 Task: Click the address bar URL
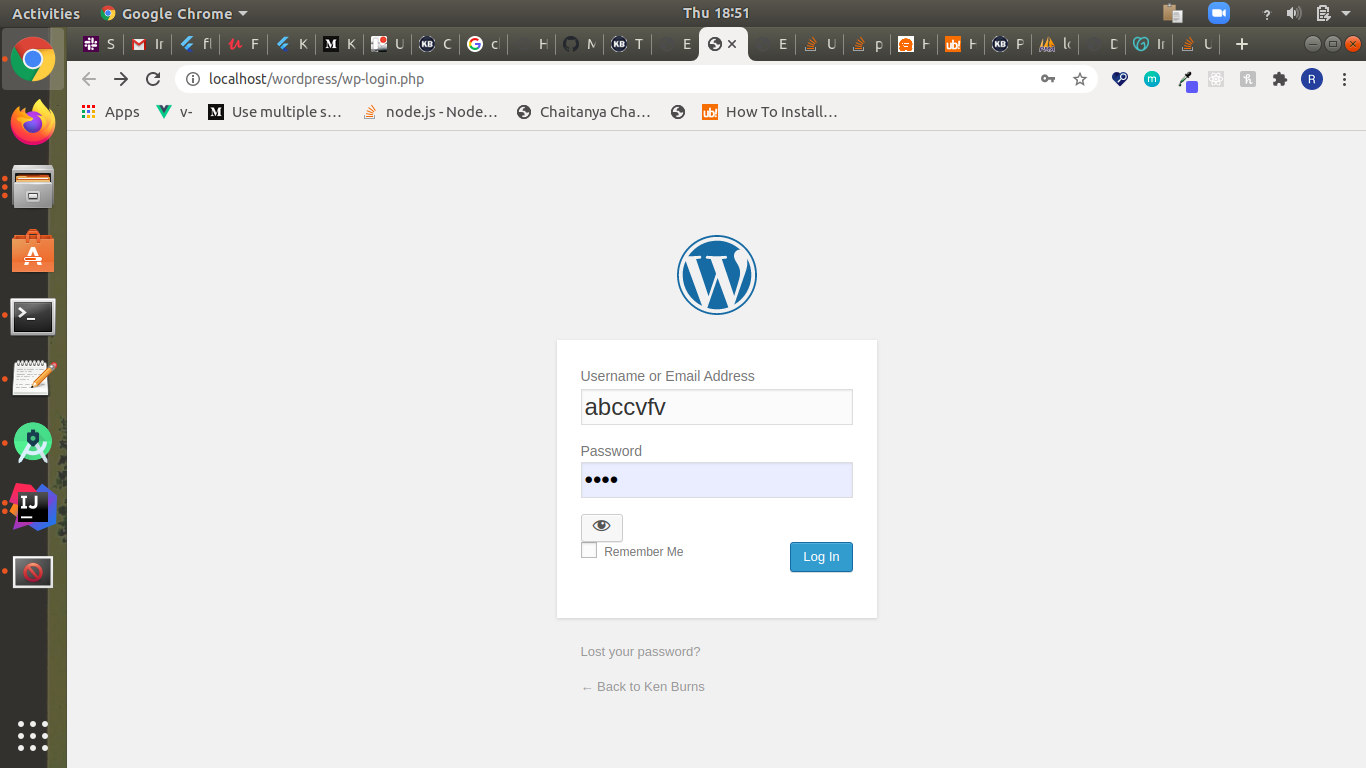pos(317,79)
